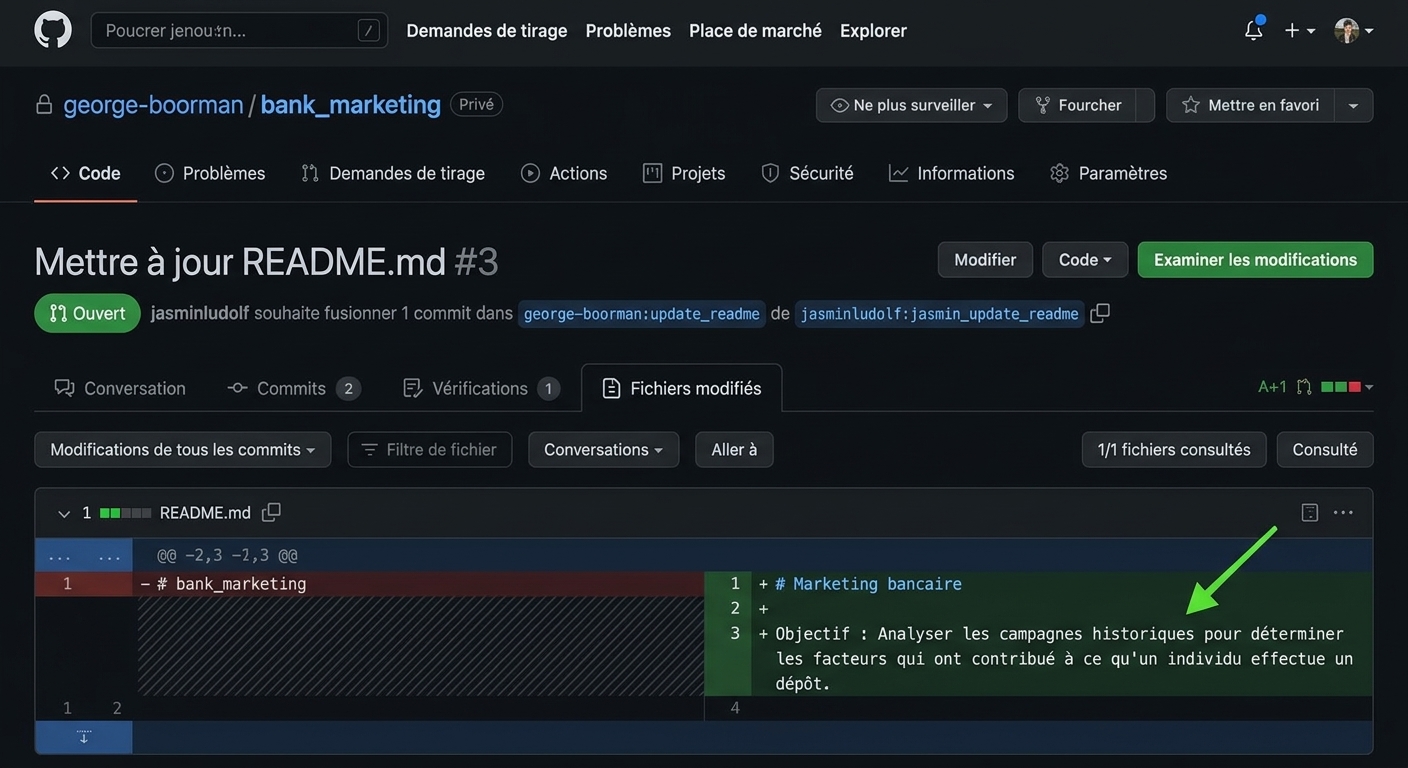Switch to the Commits tab
Screen dimensions: 1408x768
pos(294,388)
